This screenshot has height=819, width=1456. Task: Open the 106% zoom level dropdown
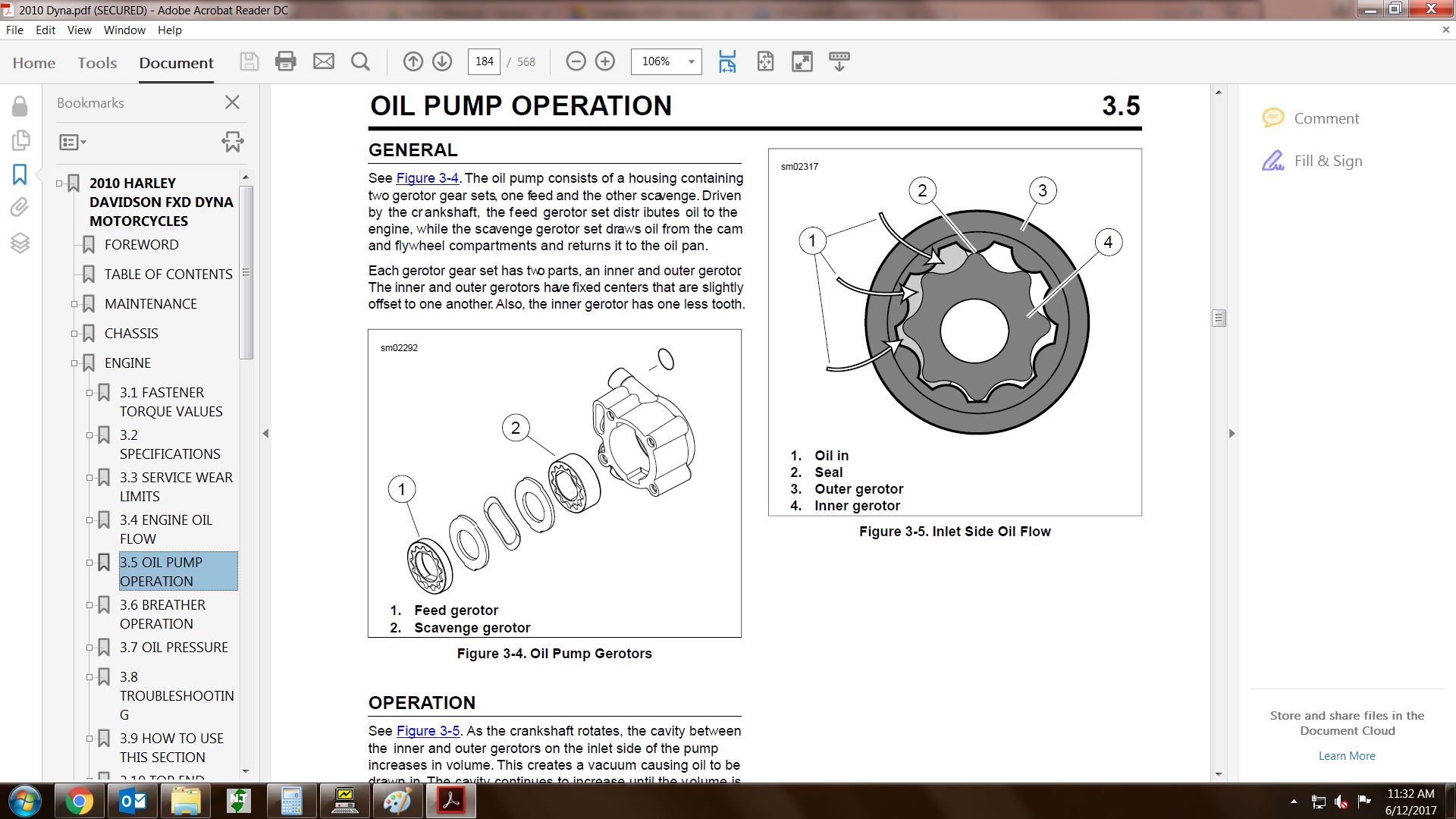pos(691,61)
